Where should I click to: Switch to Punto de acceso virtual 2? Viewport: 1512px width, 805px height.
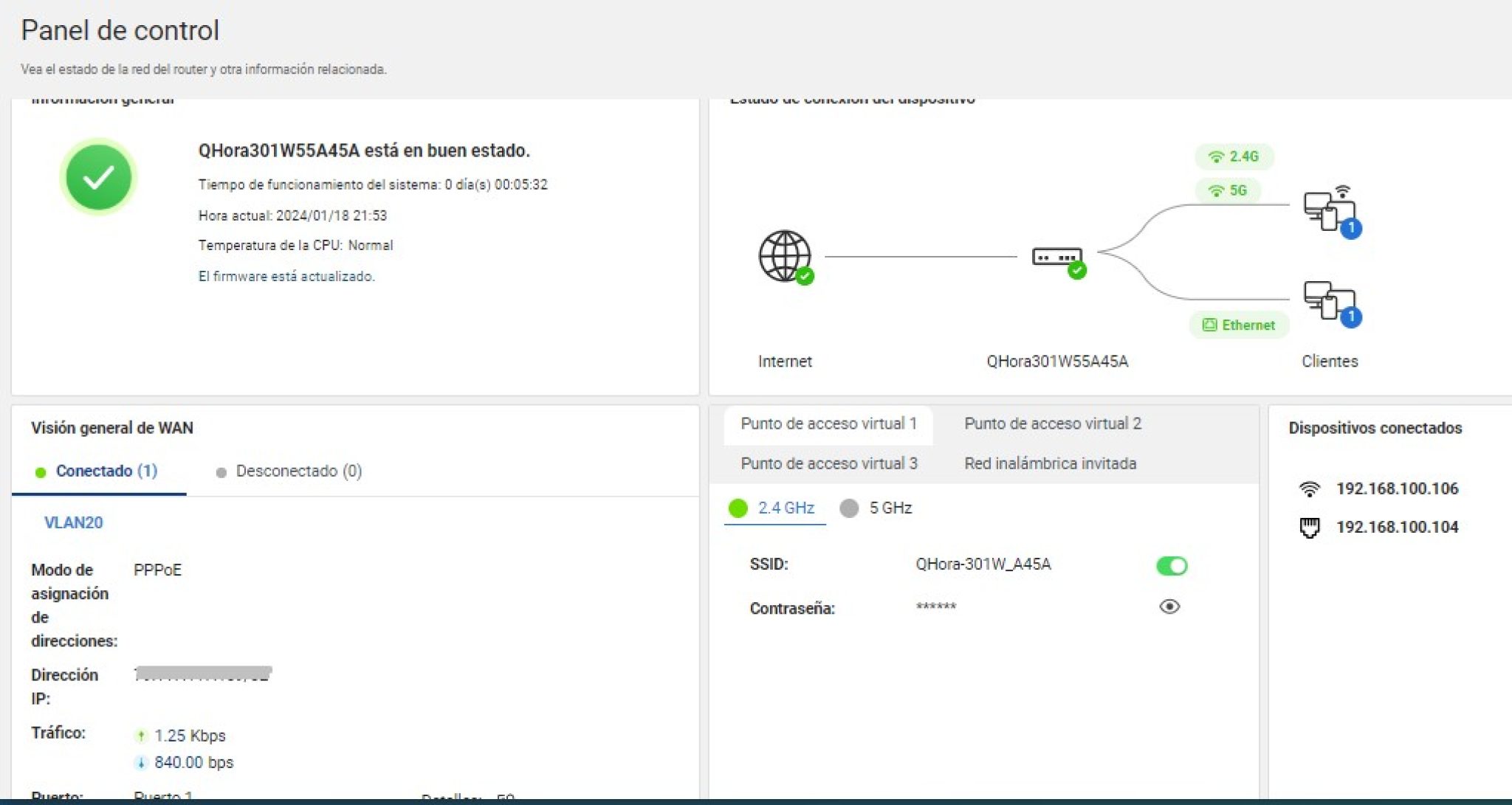click(1051, 424)
